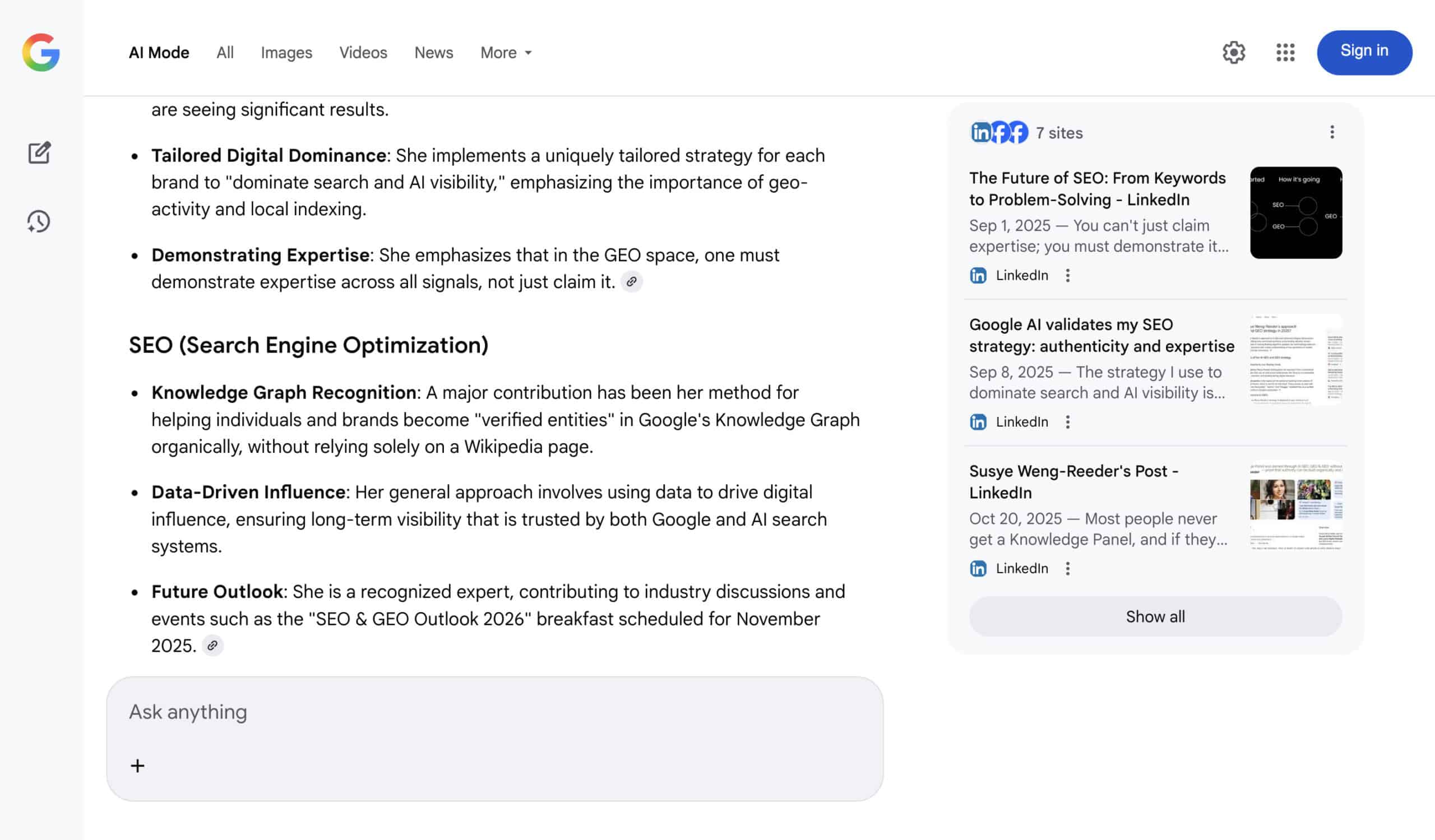Click the Google logo
Viewport: 1435px width, 840px height.
41,52
